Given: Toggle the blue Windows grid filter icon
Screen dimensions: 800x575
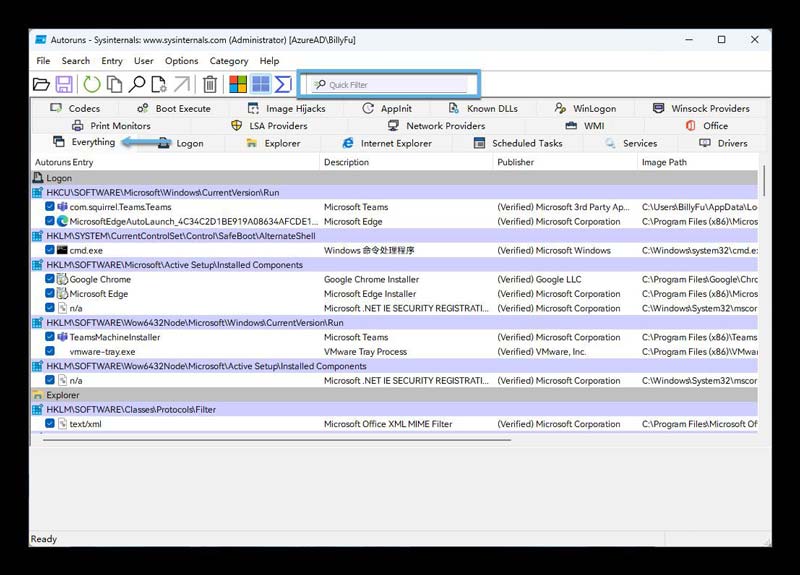Looking at the screenshot, I should point(261,84).
